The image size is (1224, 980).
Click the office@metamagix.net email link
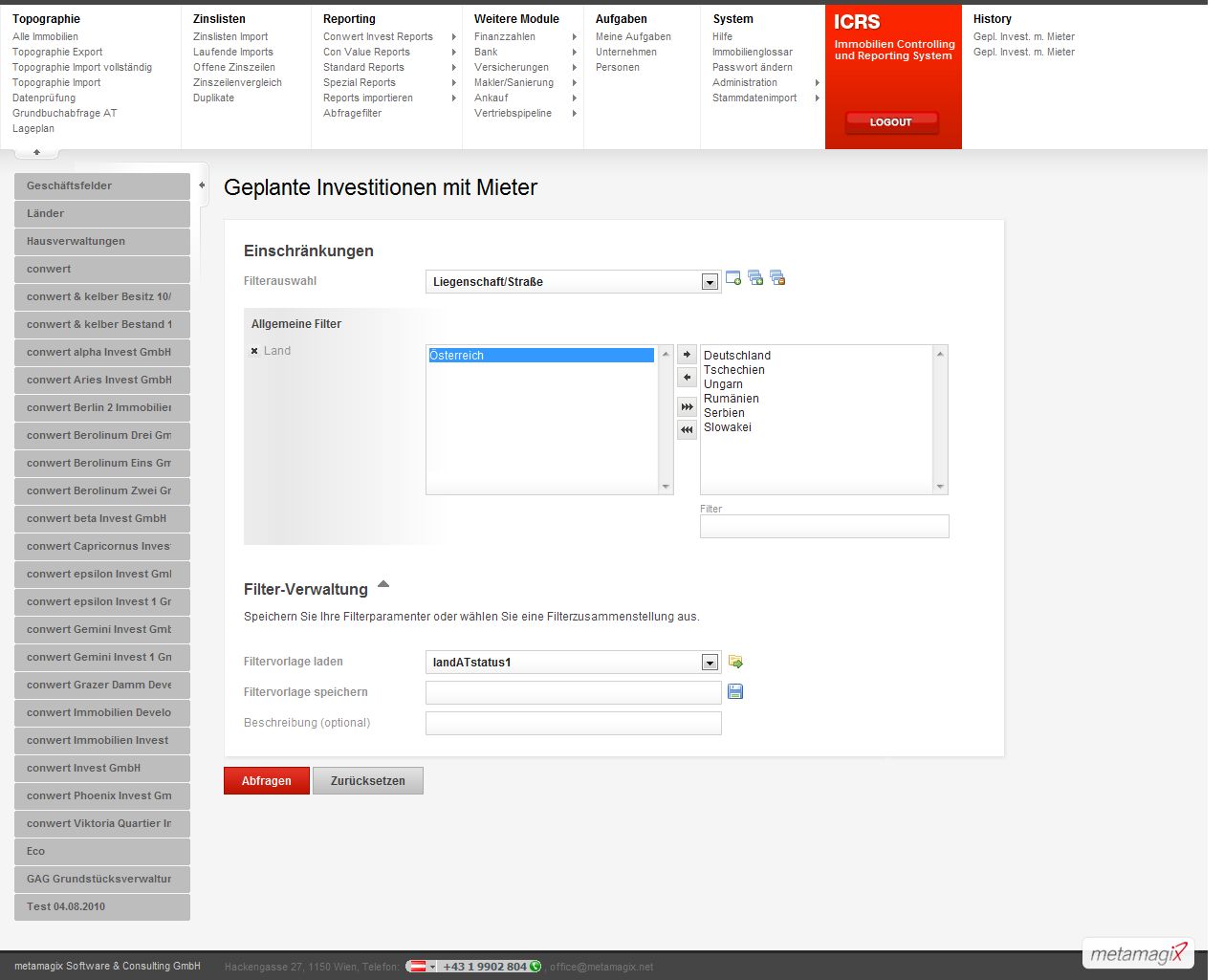click(601, 967)
